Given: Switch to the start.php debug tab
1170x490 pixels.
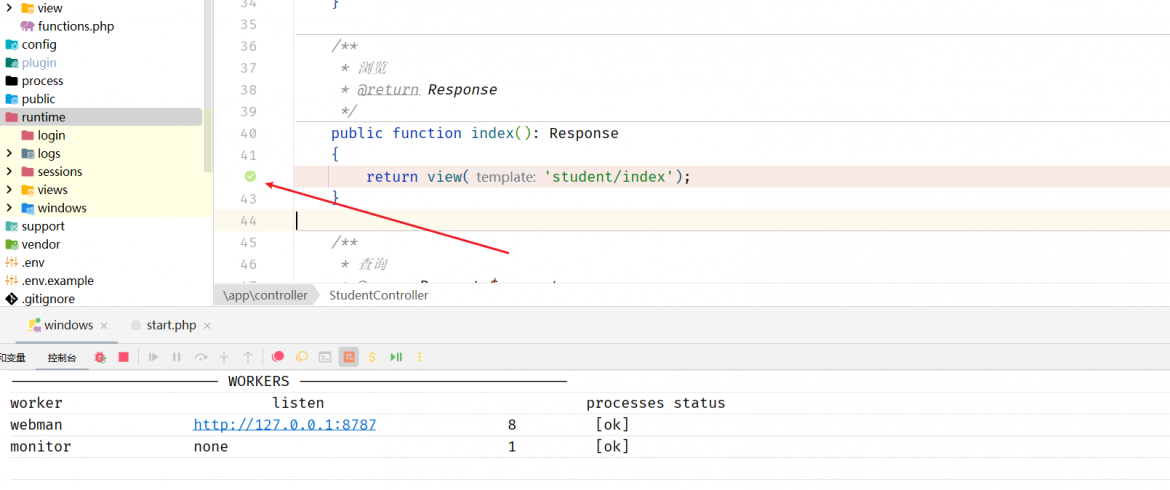Looking at the screenshot, I should click(171, 325).
